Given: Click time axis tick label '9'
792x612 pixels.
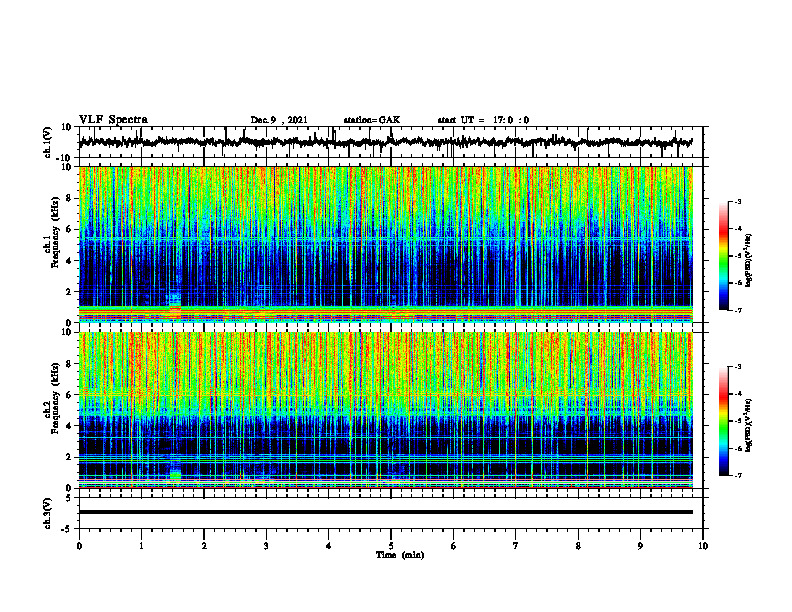Looking at the screenshot, I should click(640, 546).
